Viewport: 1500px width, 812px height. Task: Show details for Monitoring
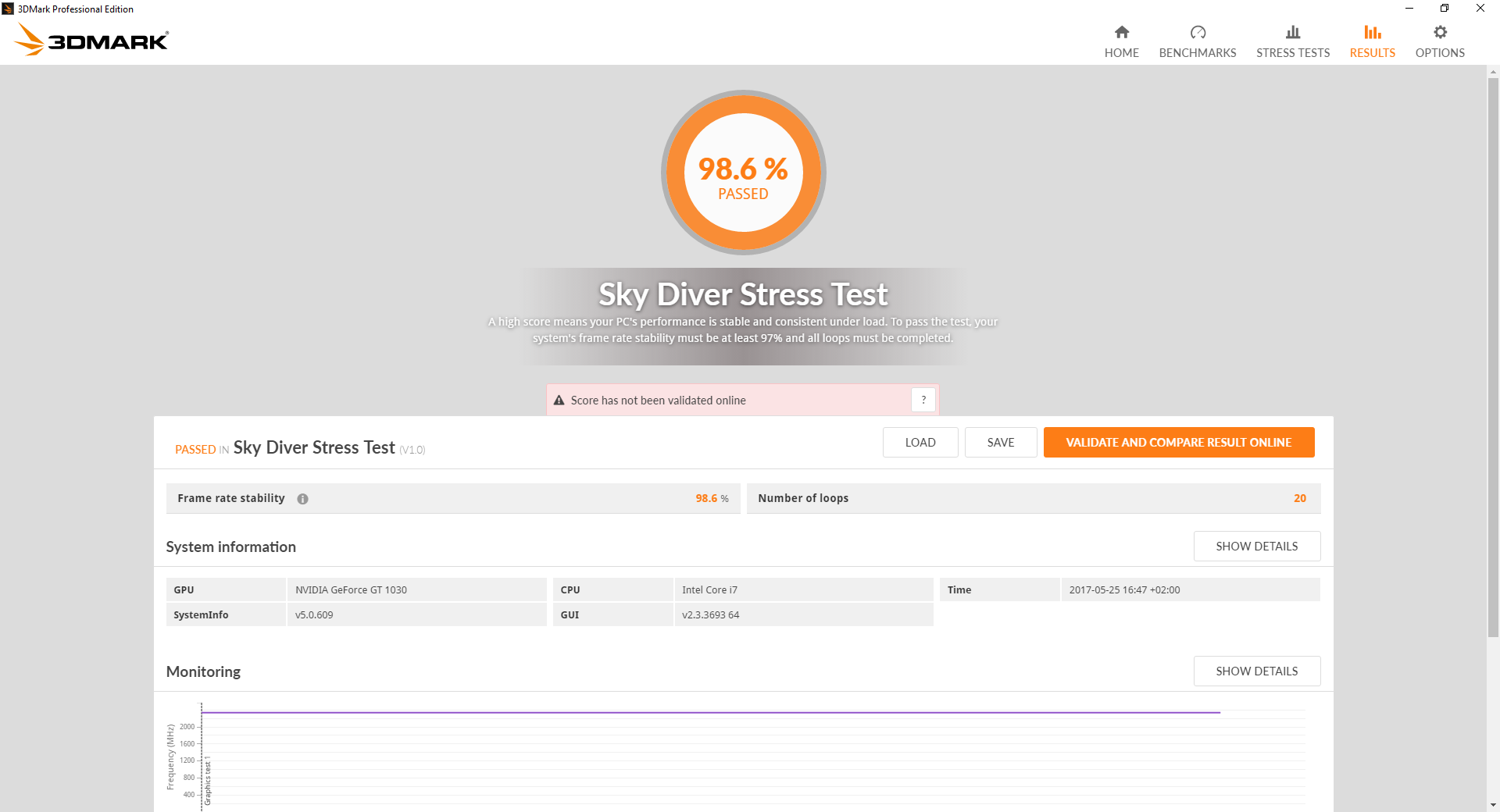(1257, 671)
